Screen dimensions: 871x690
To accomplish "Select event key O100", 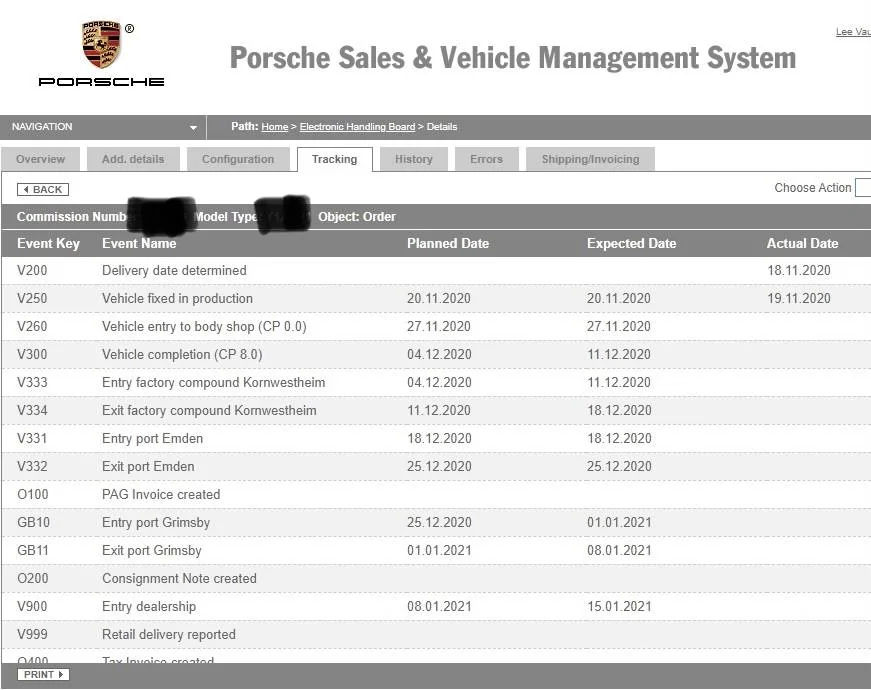I will (33, 494).
